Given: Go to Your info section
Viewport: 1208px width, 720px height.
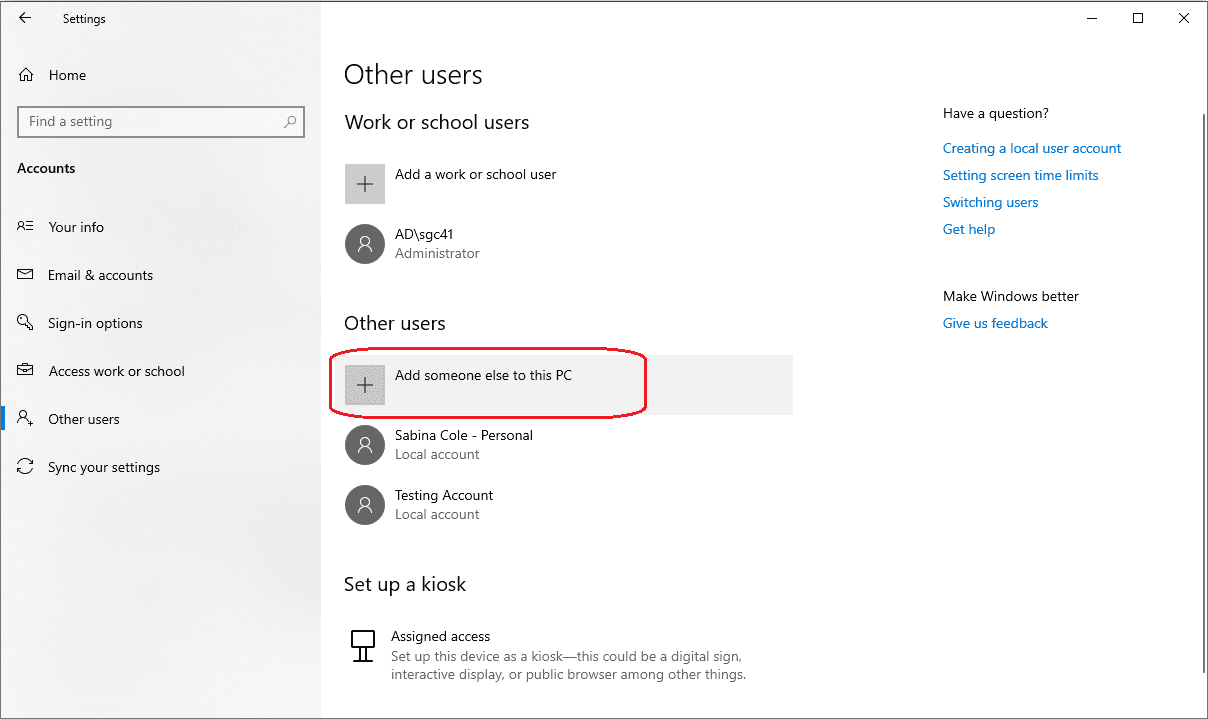Looking at the screenshot, I should (76, 227).
